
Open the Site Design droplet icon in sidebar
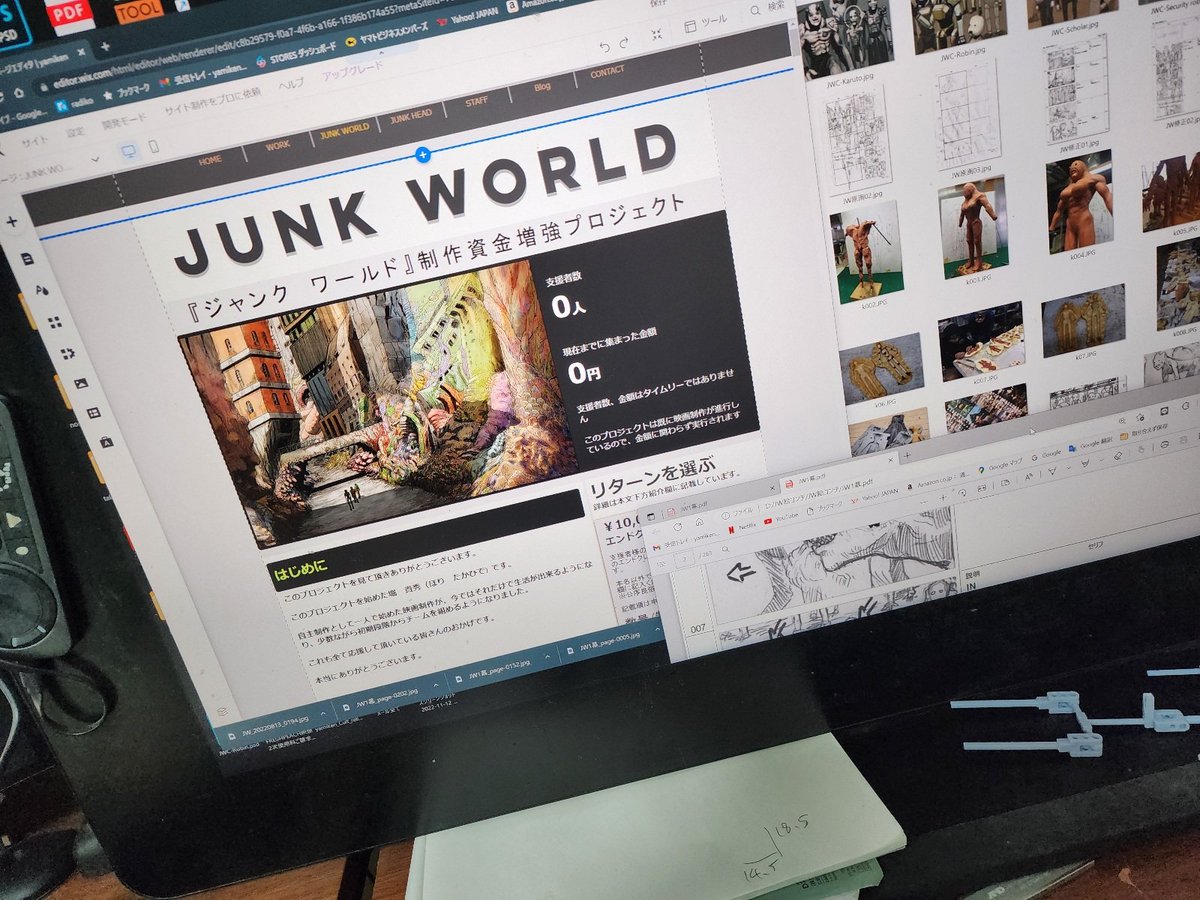(42, 290)
